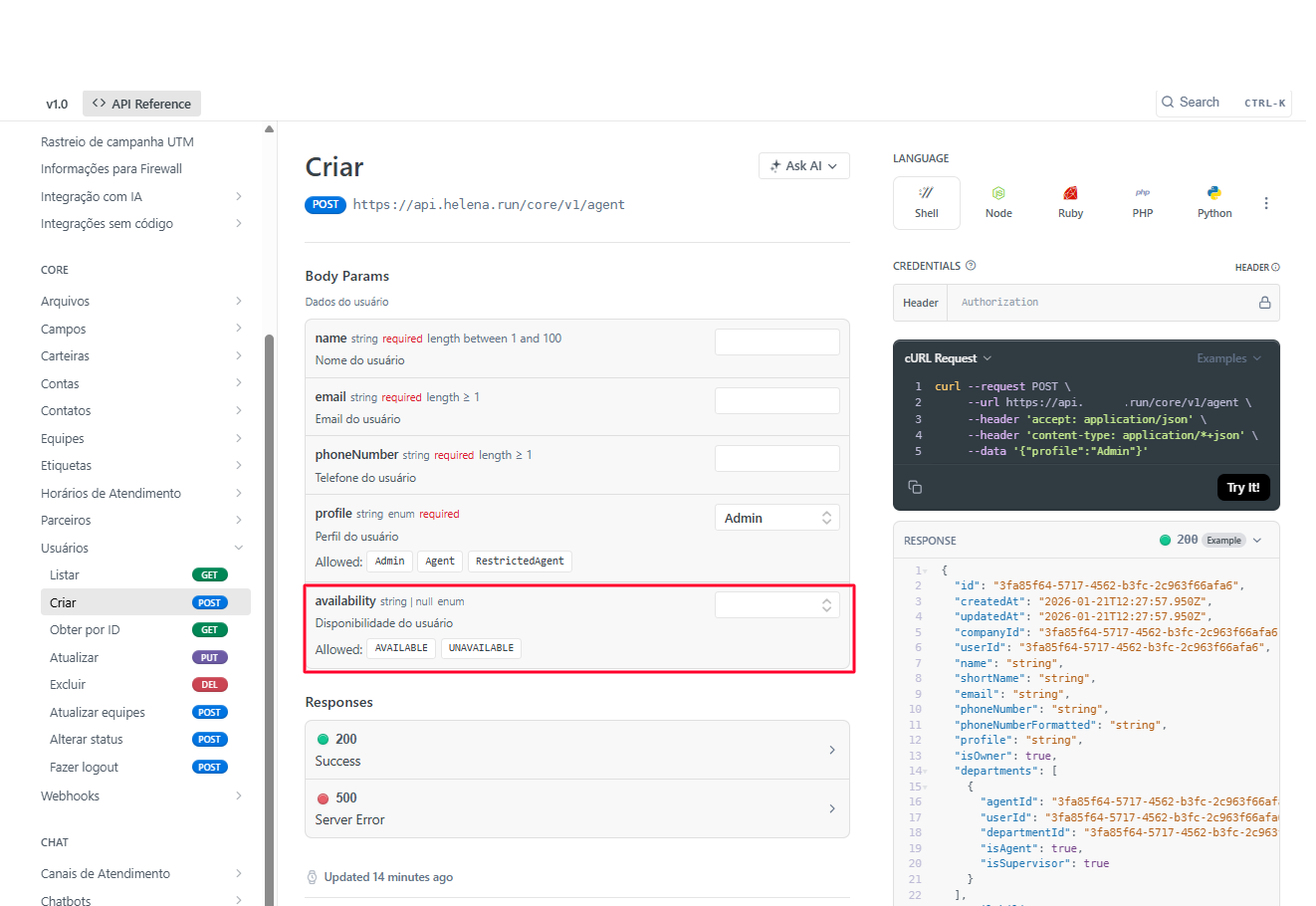Click the name input field

(x=776, y=342)
